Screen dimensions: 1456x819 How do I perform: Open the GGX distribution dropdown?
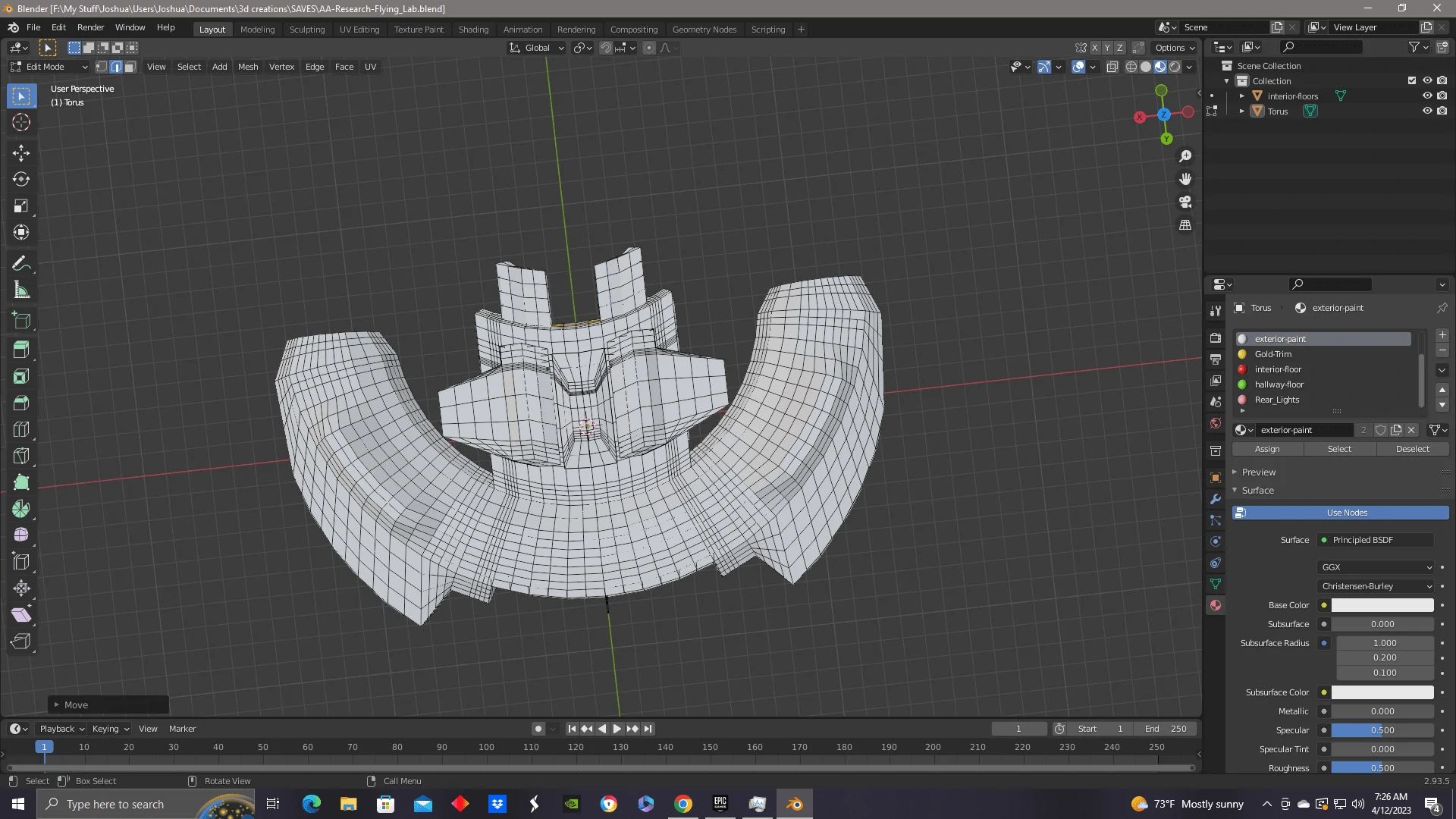(x=1376, y=567)
